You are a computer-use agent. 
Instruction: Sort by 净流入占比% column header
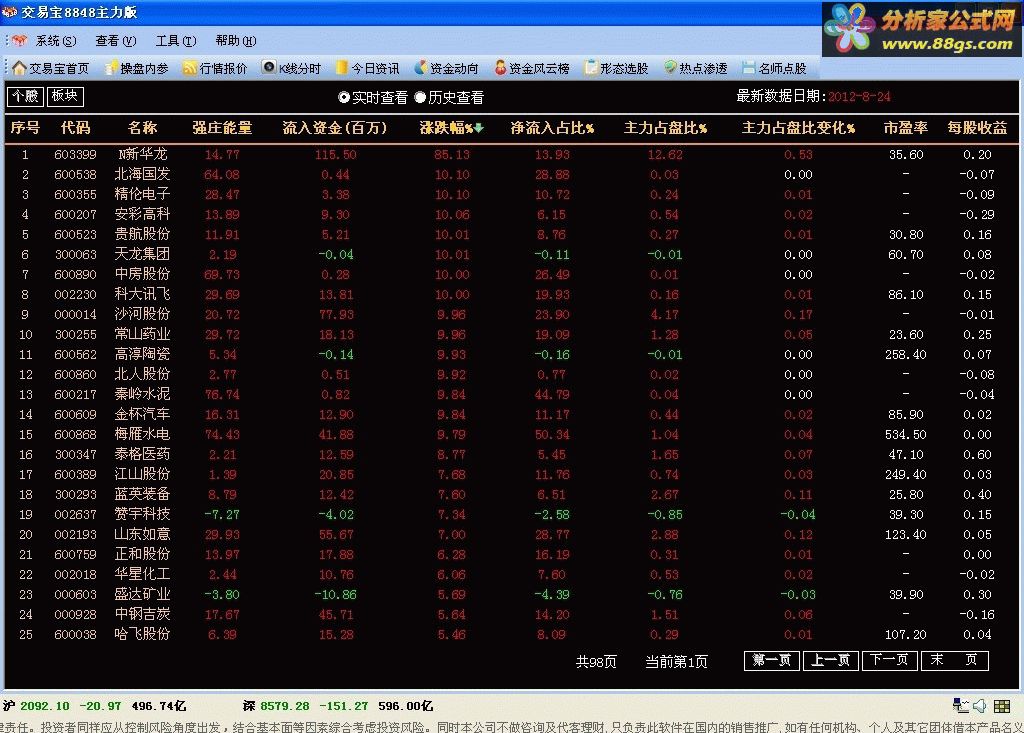552,128
